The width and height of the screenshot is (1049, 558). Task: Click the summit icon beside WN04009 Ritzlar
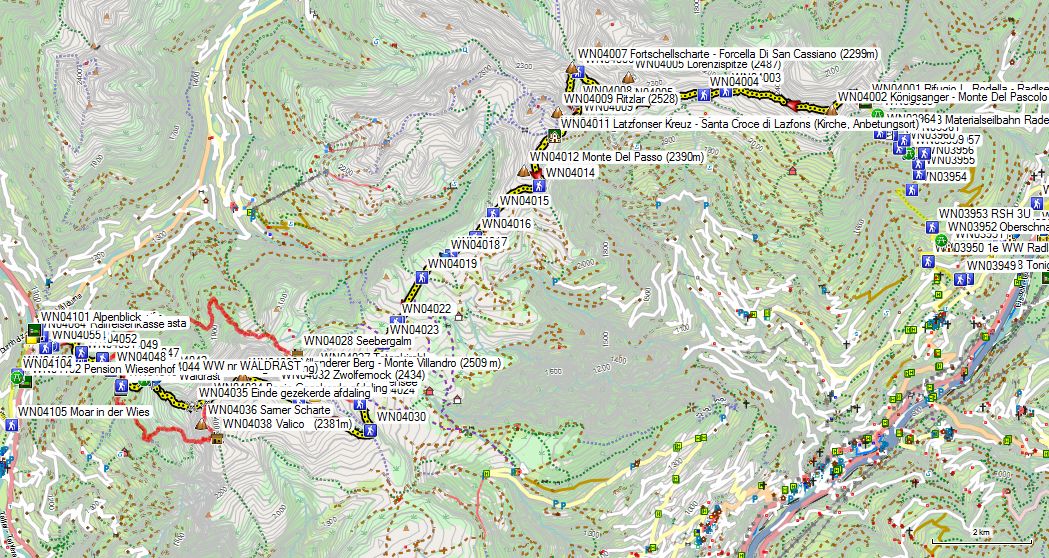pyautogui.click(x=557, y=112)
